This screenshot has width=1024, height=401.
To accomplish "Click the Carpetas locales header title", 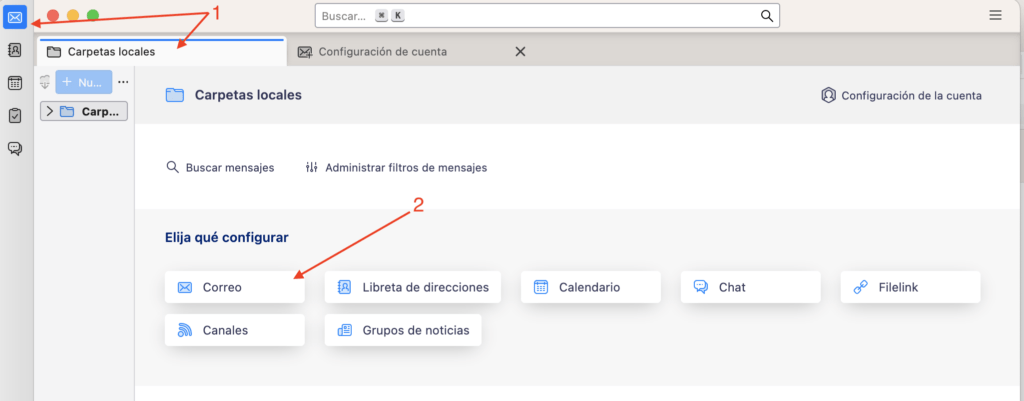I will tap(248, 95).
